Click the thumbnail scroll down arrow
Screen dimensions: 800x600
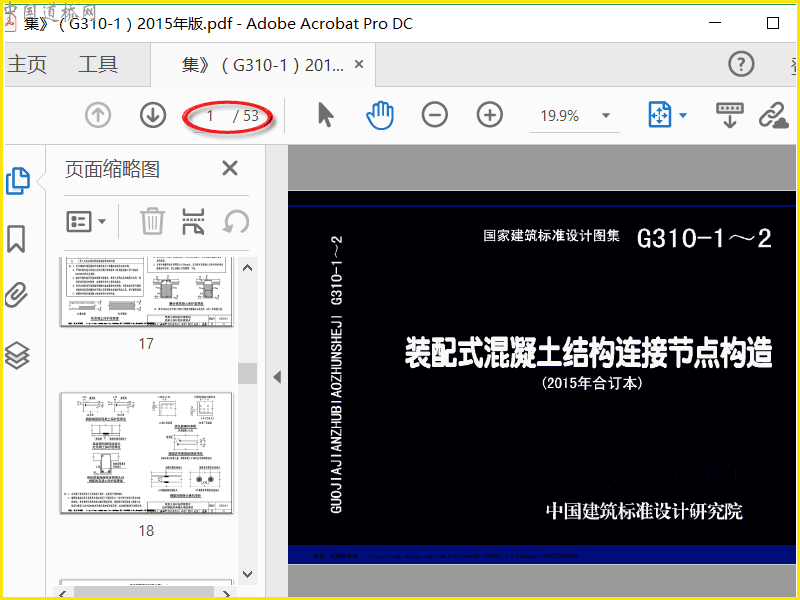pyautogui.click(x=247, y=574)
